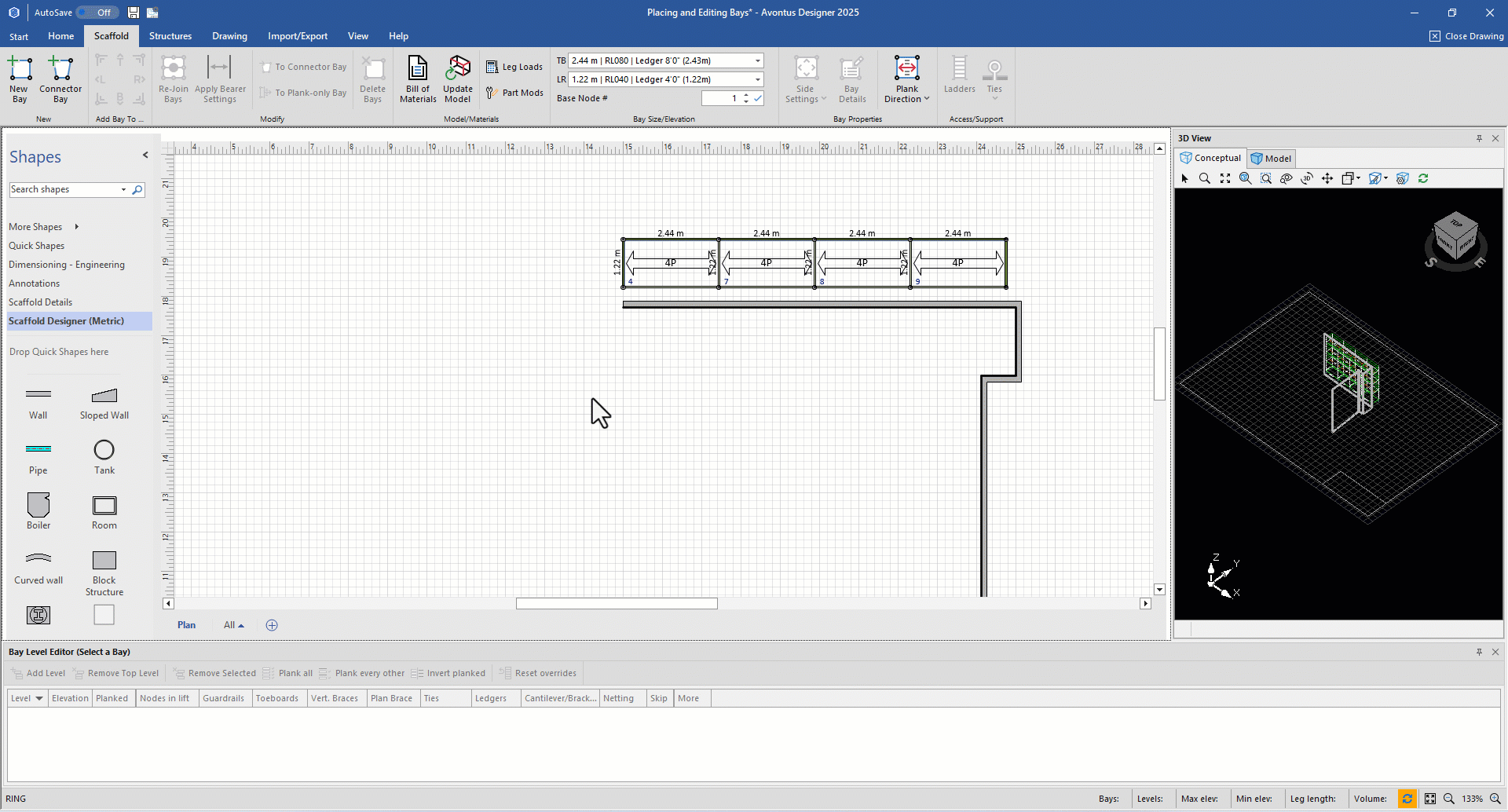Toggle the orange sync button in the status bar

[x=1407, y=799]
